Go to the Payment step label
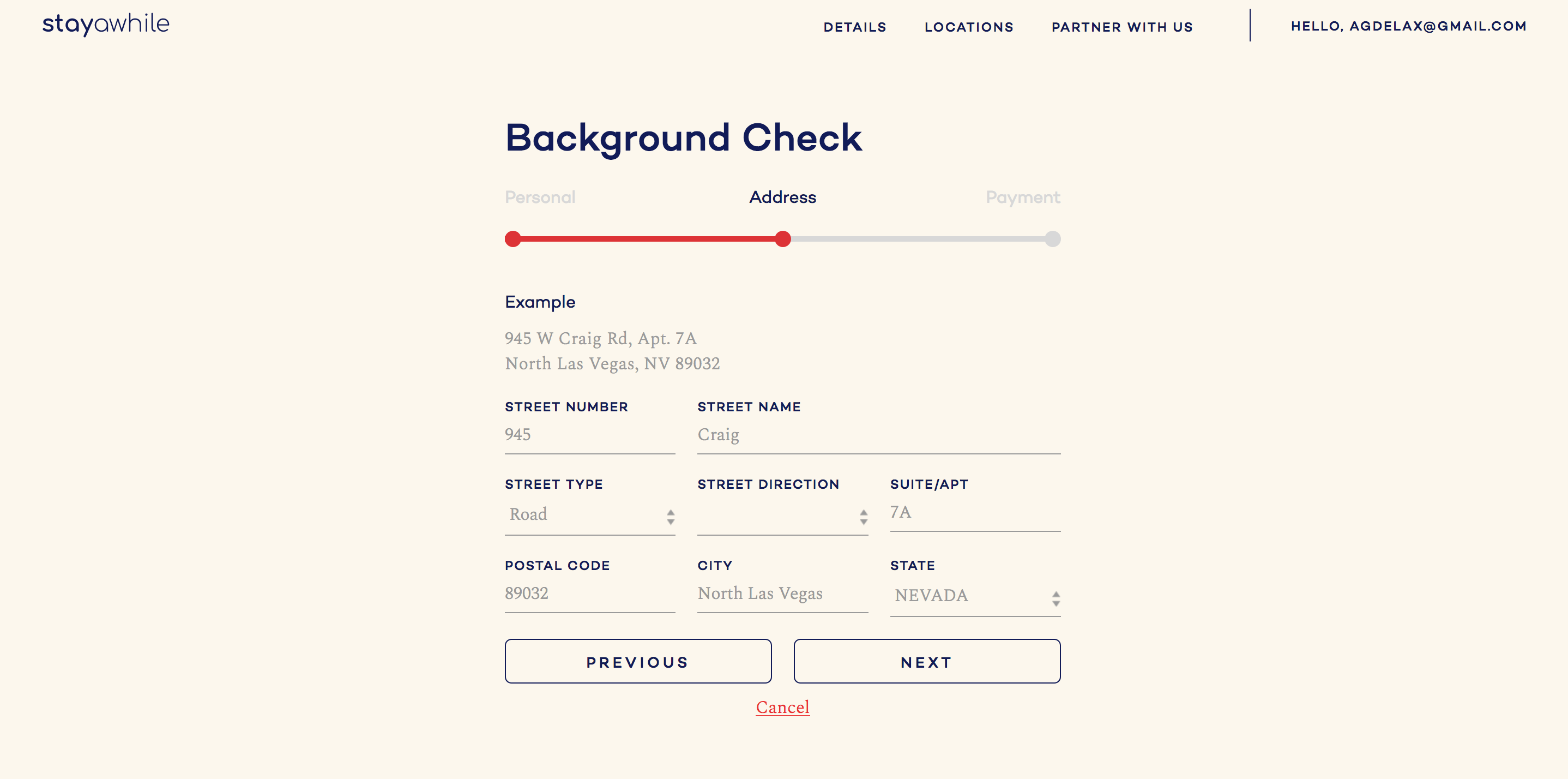Image resolution: width=1568 pixels, height=779 pixels. point(1023,197)
